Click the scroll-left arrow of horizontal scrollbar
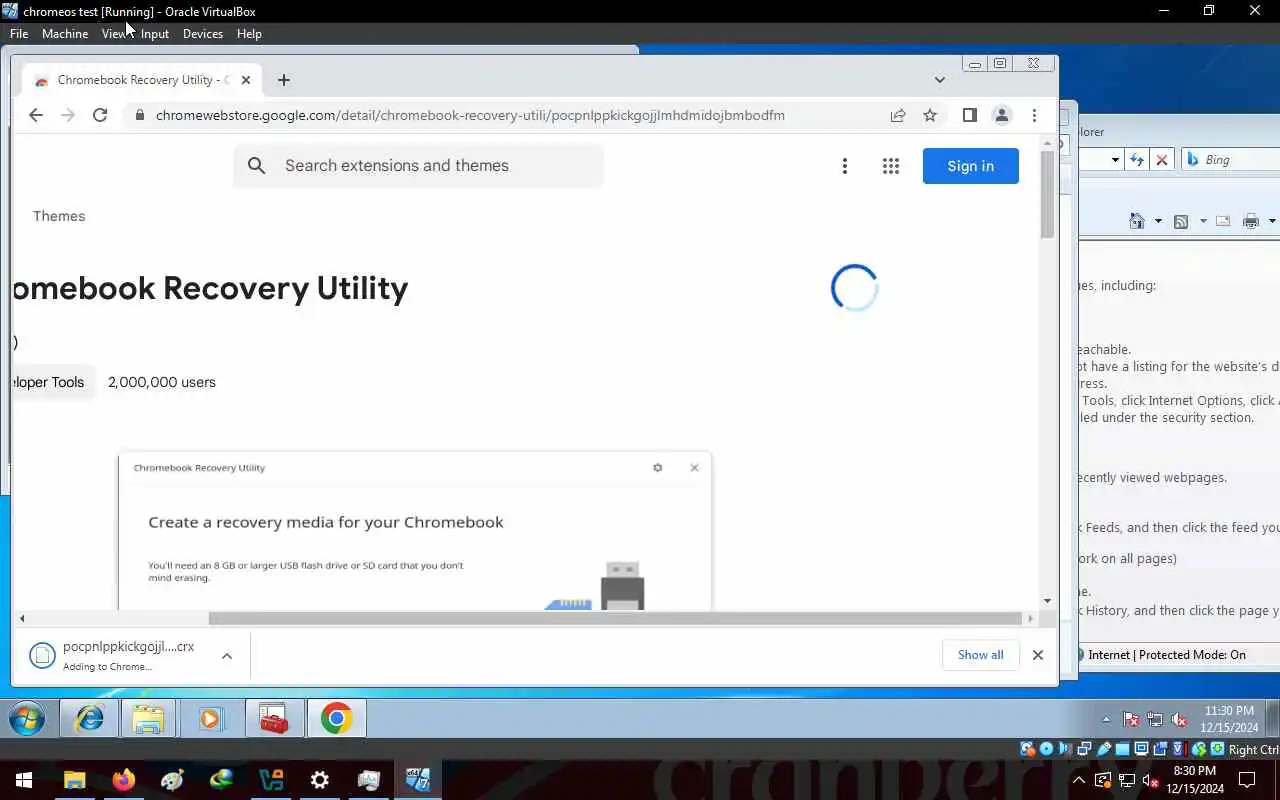 [22, 618]
